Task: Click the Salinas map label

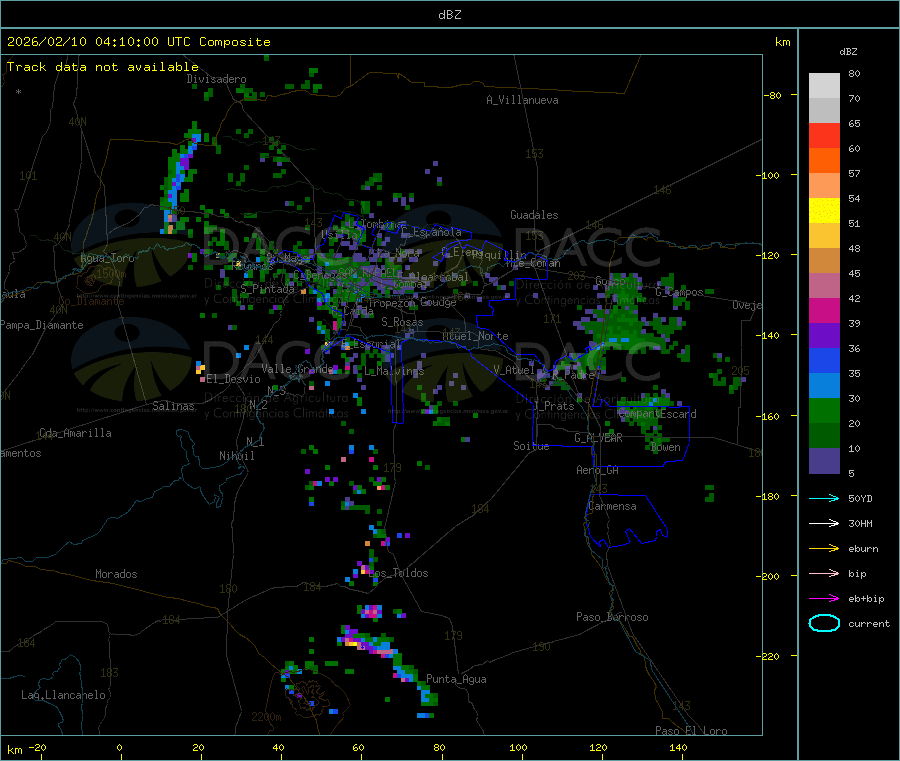Action: [173, 406]
